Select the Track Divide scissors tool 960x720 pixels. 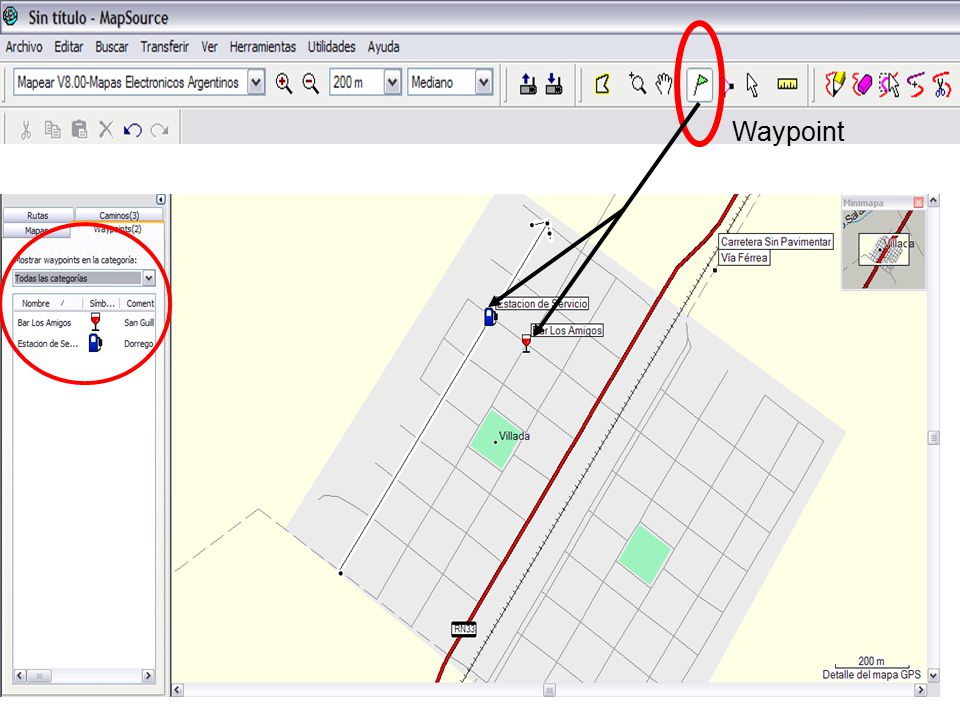click(942, 84)
